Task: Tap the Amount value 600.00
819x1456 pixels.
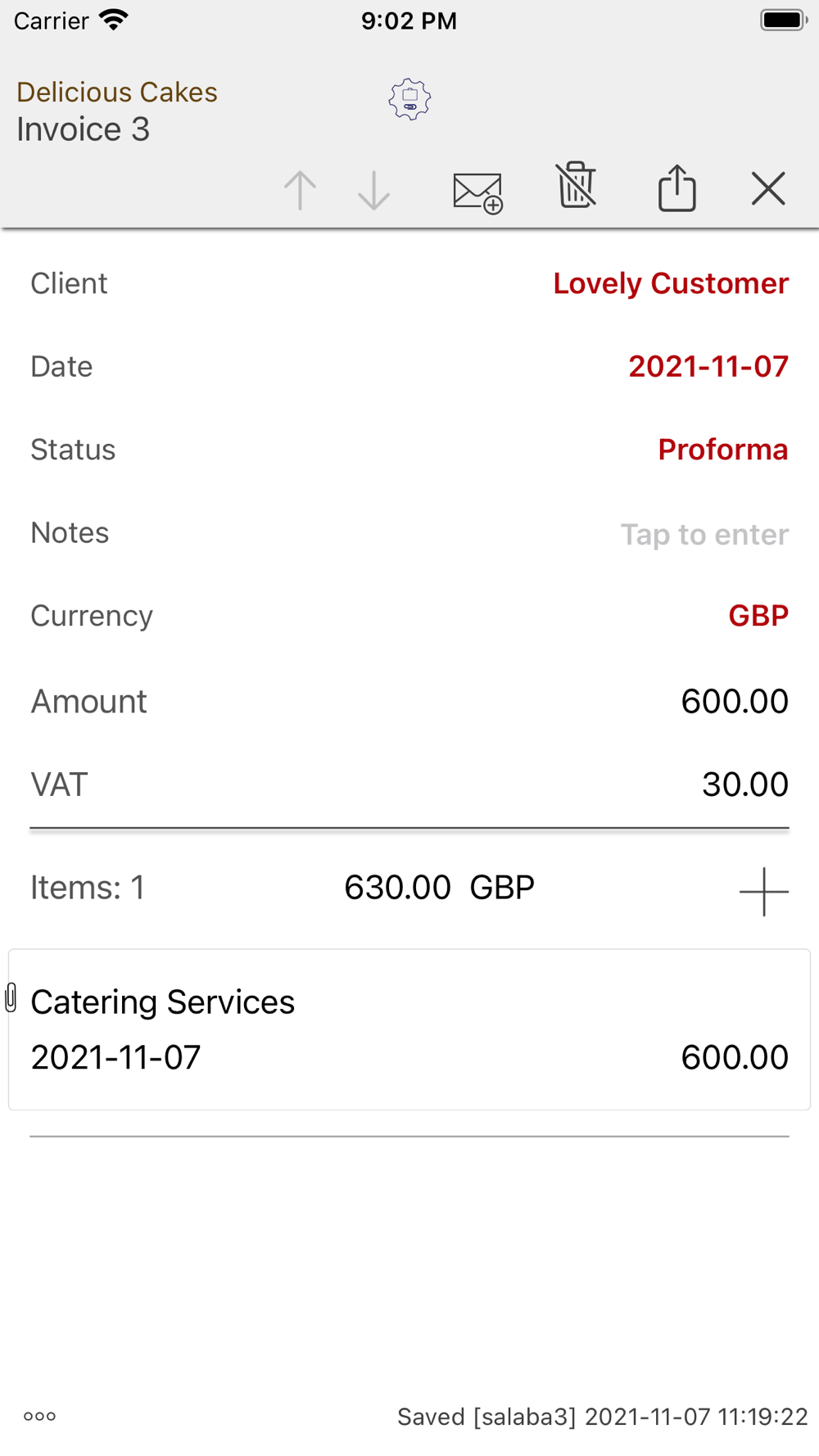Action: tap(734, 701)
